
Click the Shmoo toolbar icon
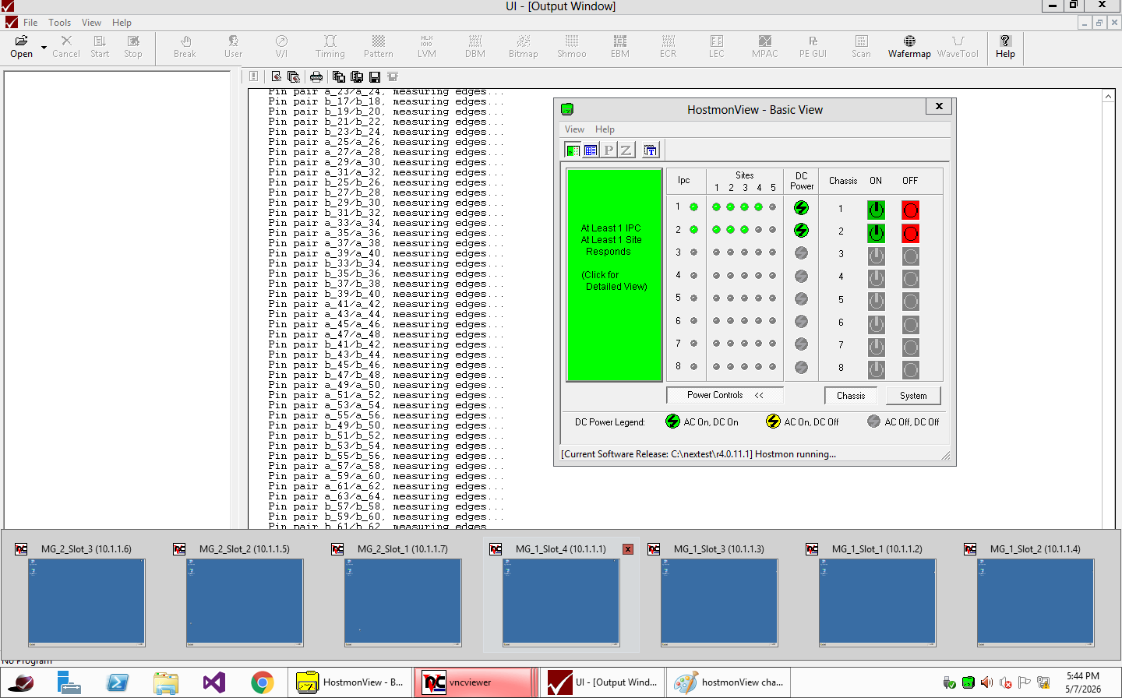pos(571,47)
